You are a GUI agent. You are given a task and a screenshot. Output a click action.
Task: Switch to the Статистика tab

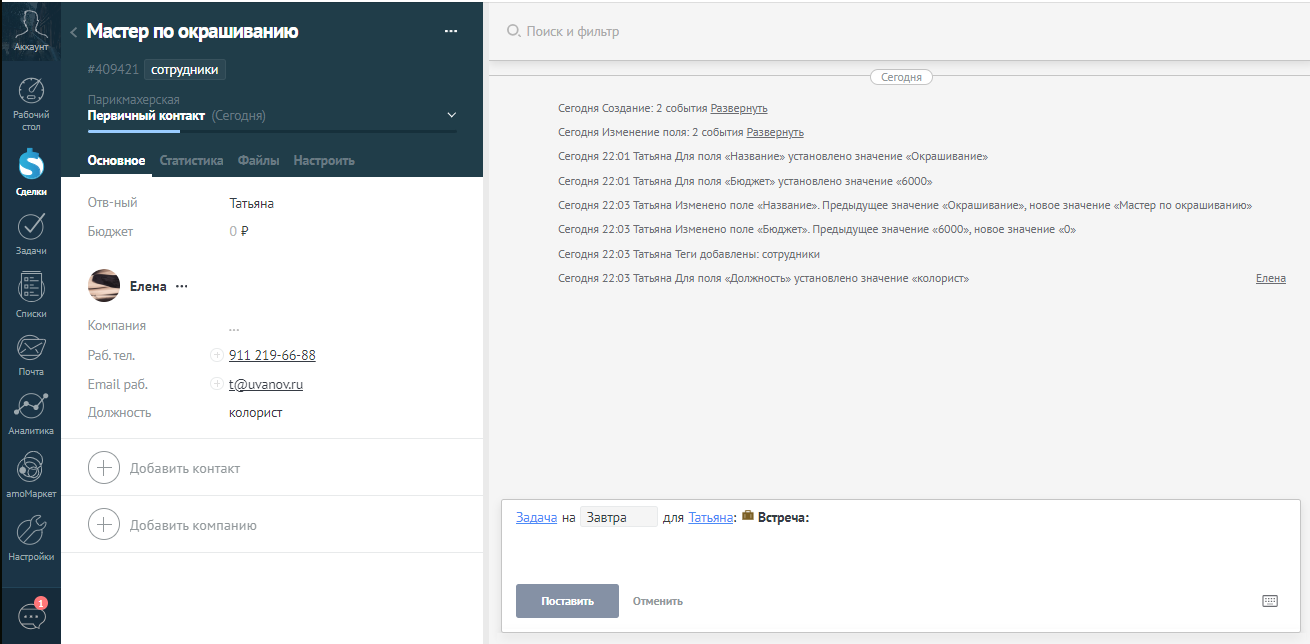[190, 160]
